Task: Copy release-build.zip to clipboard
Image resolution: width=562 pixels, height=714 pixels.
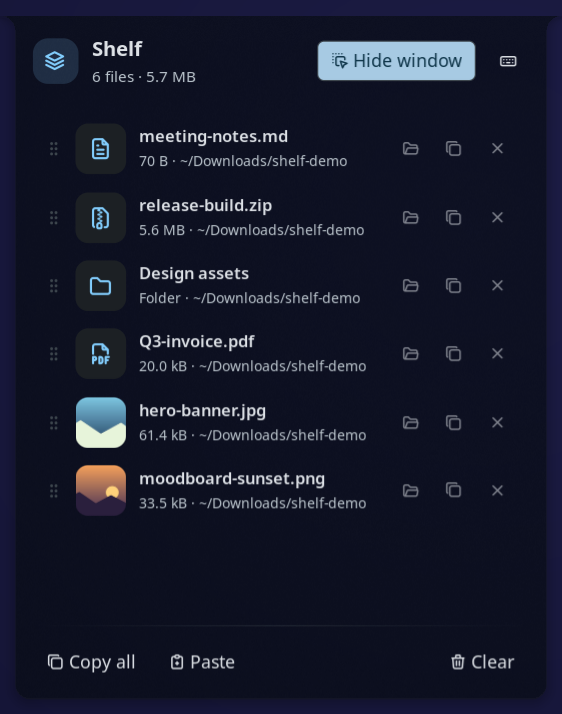Action: pos(454,218)
